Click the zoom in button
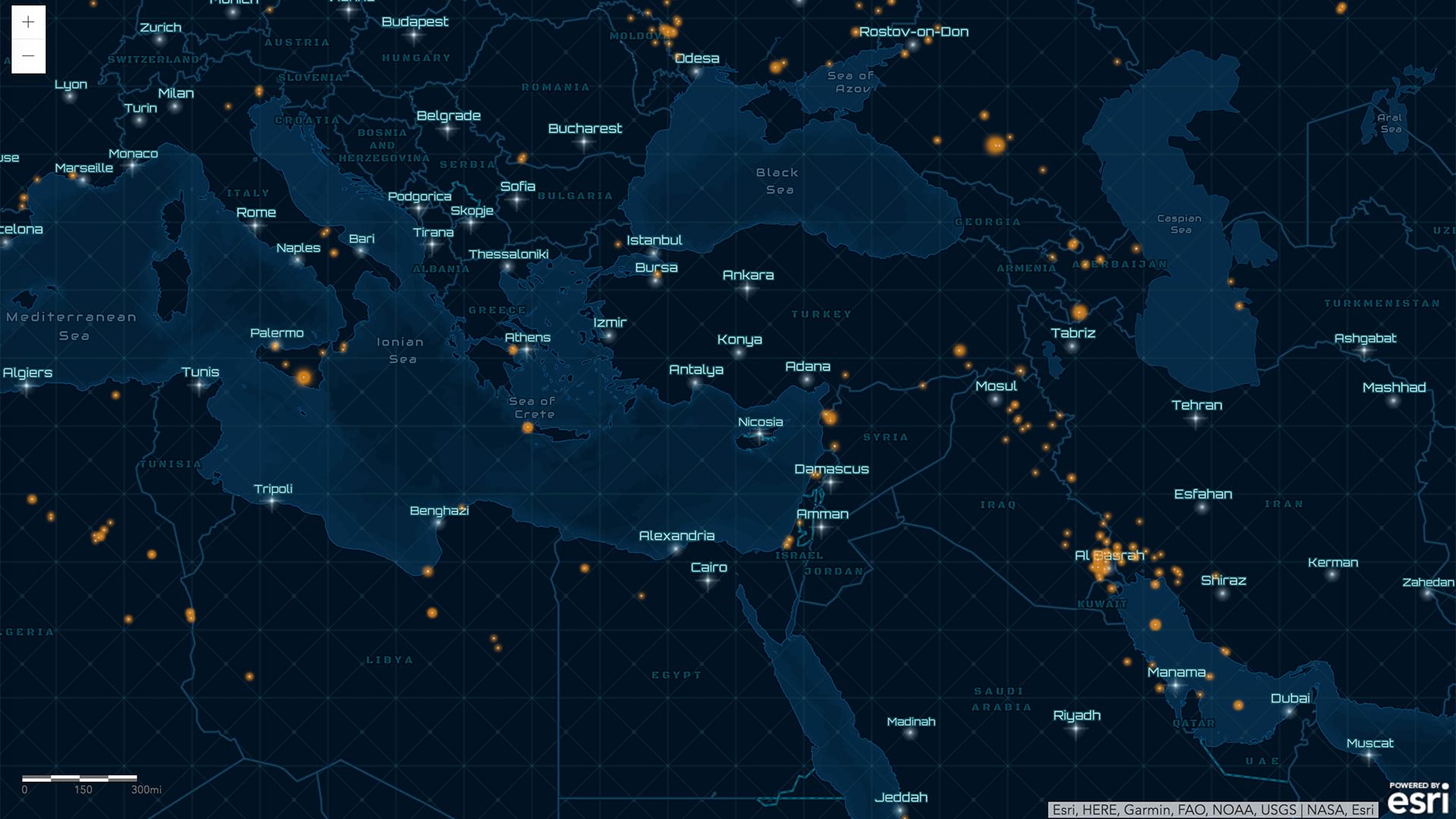The image size is (1456, 819). 27,22
